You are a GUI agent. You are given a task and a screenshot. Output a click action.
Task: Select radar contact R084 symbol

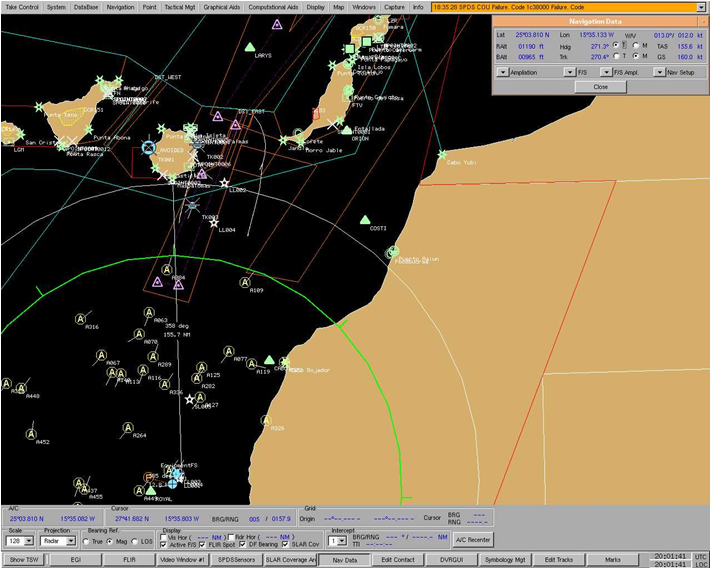coord(167,270)
